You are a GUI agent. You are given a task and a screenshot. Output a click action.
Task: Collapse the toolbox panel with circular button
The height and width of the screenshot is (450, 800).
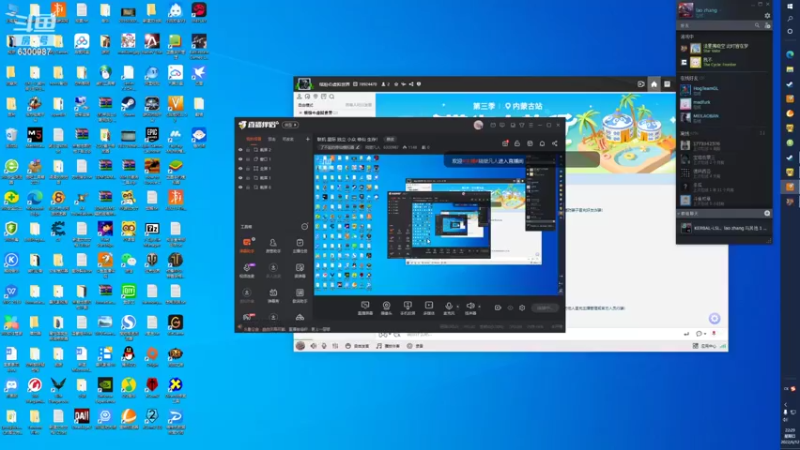point(305,227)
